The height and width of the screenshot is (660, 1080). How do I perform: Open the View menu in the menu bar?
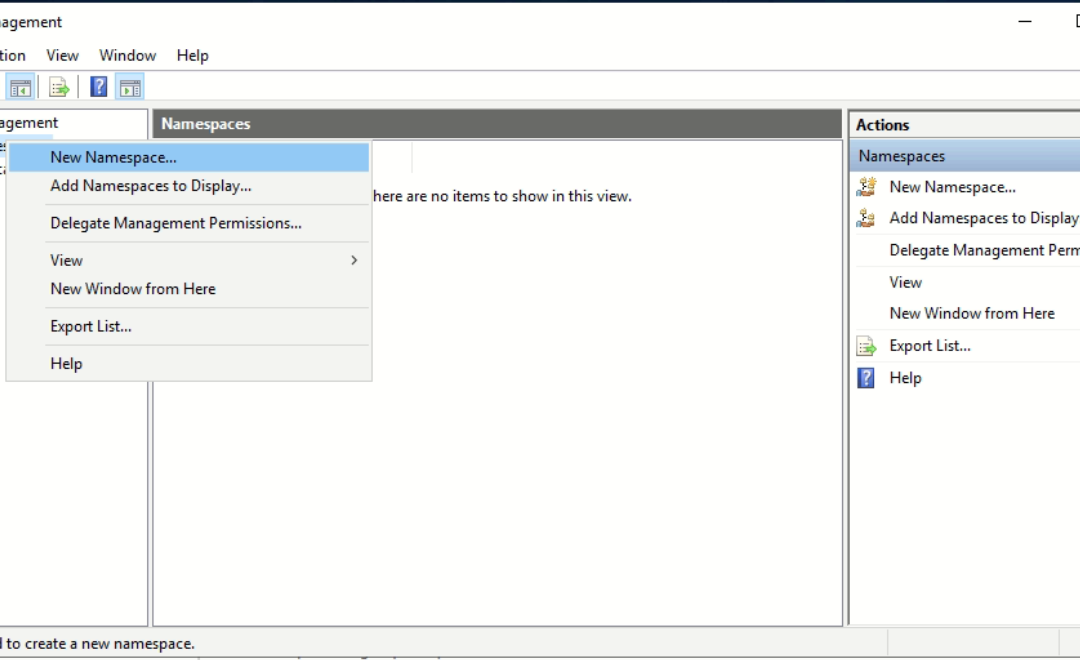tap(62, 55)
